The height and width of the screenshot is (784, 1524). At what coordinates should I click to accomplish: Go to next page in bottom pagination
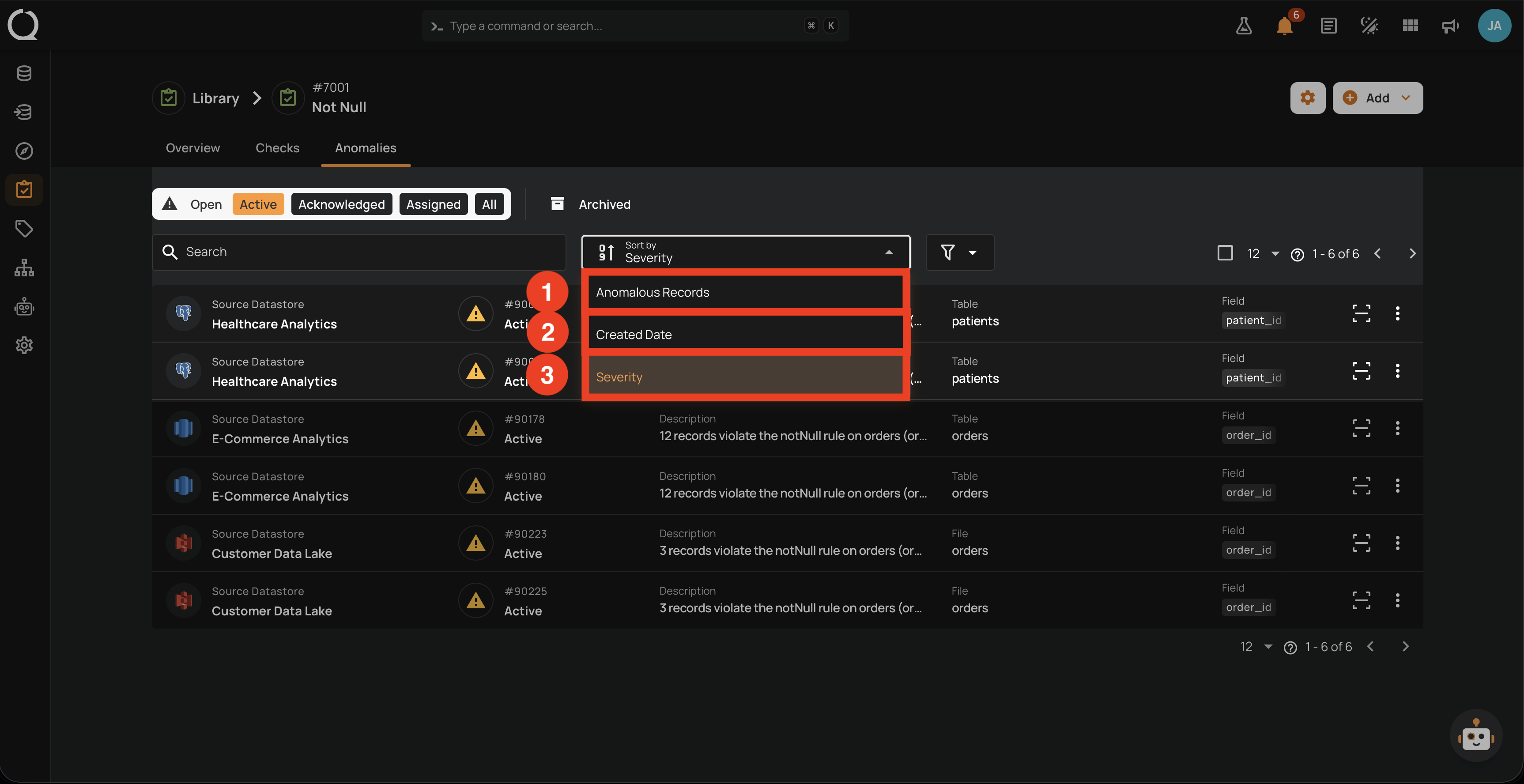coord(1405,647)
